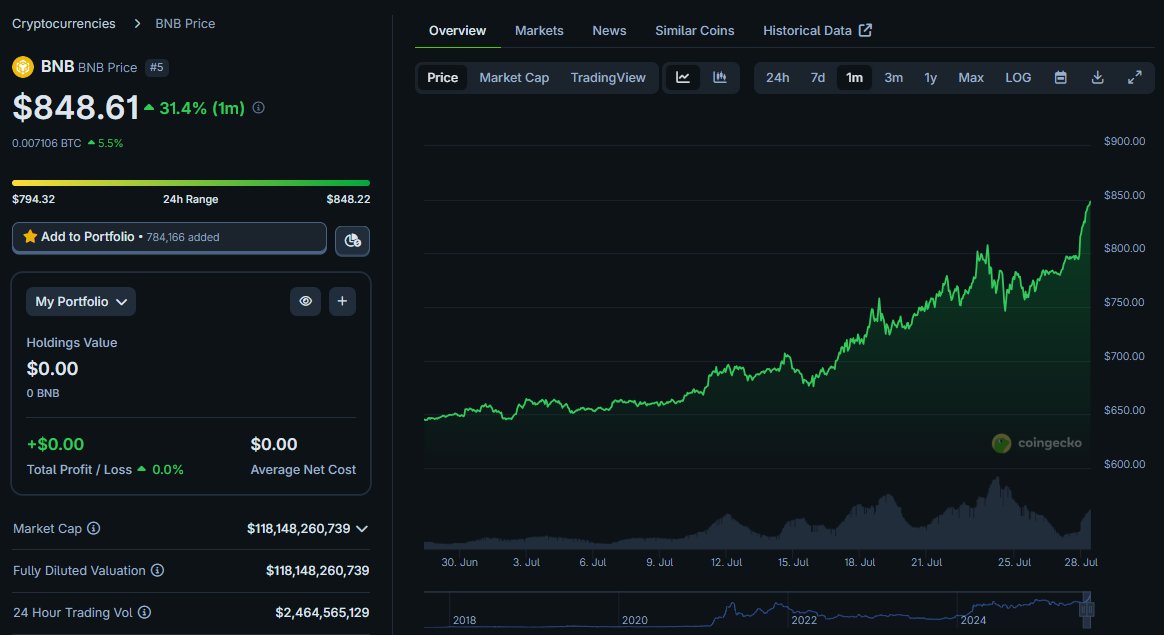Switch the chart to Market Cap

514,77
